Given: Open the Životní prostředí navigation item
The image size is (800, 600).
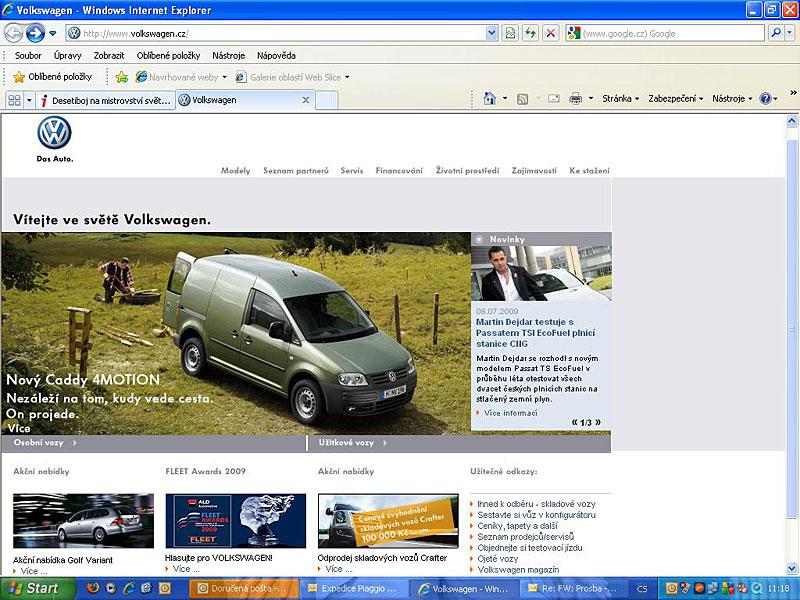Looking at the screenshot, I should tap(467, 170).
